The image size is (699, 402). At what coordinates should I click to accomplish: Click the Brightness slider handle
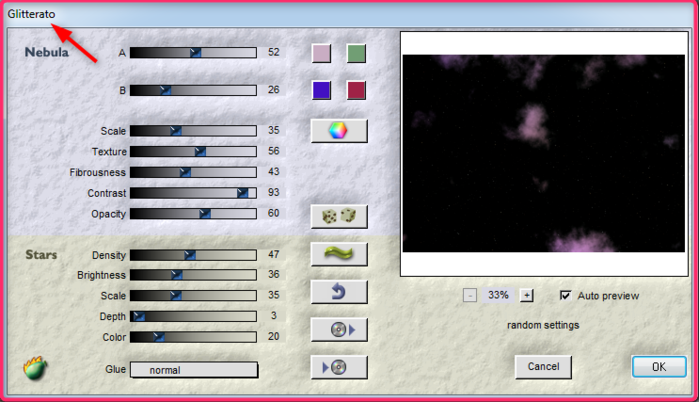click(x=177, y=275)
